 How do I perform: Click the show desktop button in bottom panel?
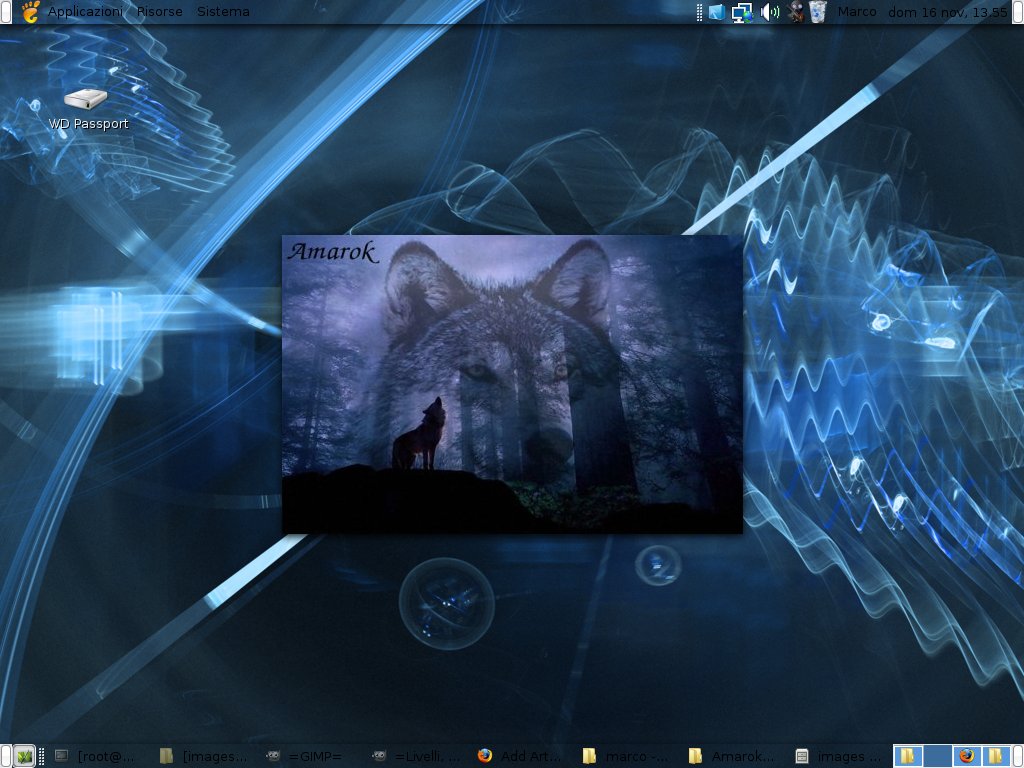point(25,756)
